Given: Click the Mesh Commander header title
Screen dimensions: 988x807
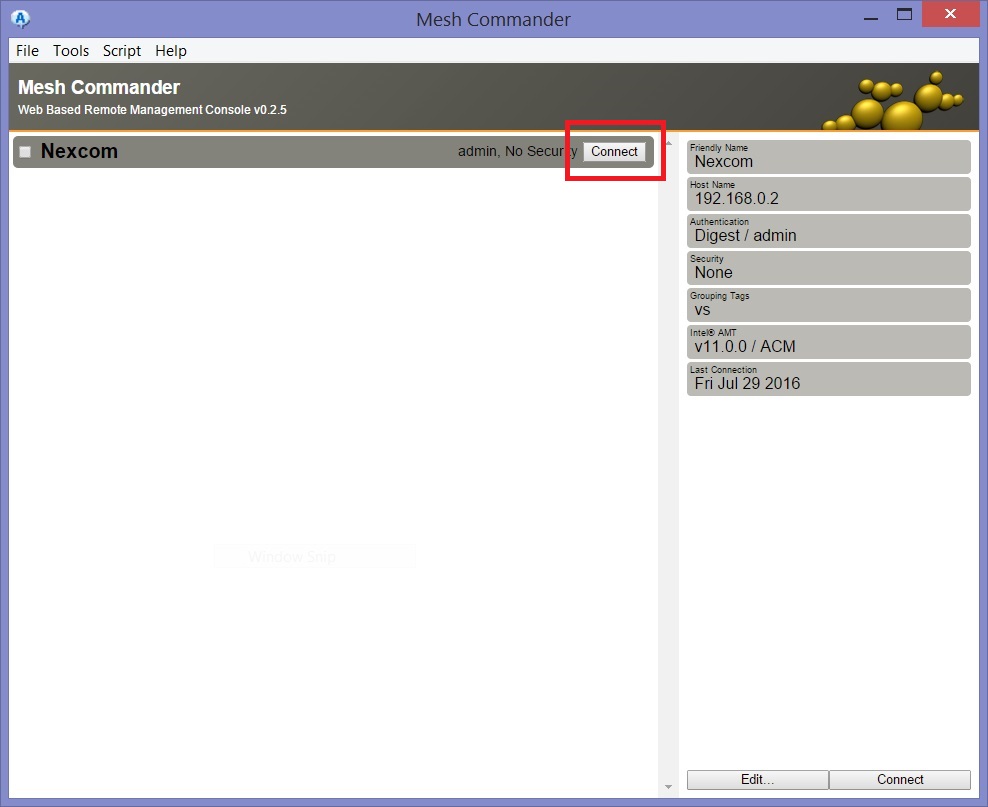Looking at the screenshot, I should (99, 87).
